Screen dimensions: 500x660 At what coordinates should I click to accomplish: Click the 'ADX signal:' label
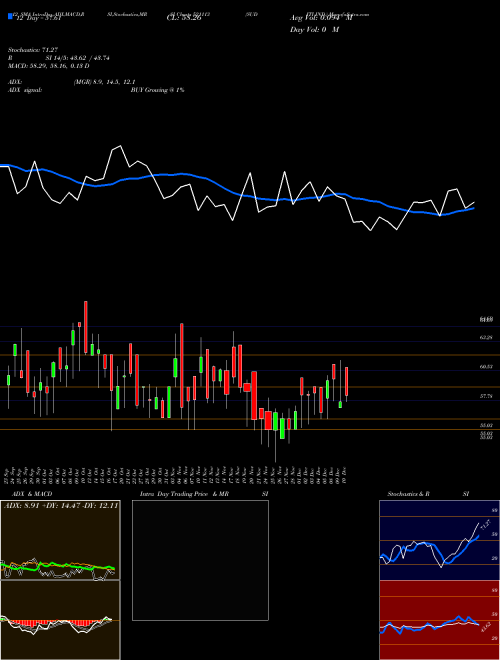click(25, 90)
